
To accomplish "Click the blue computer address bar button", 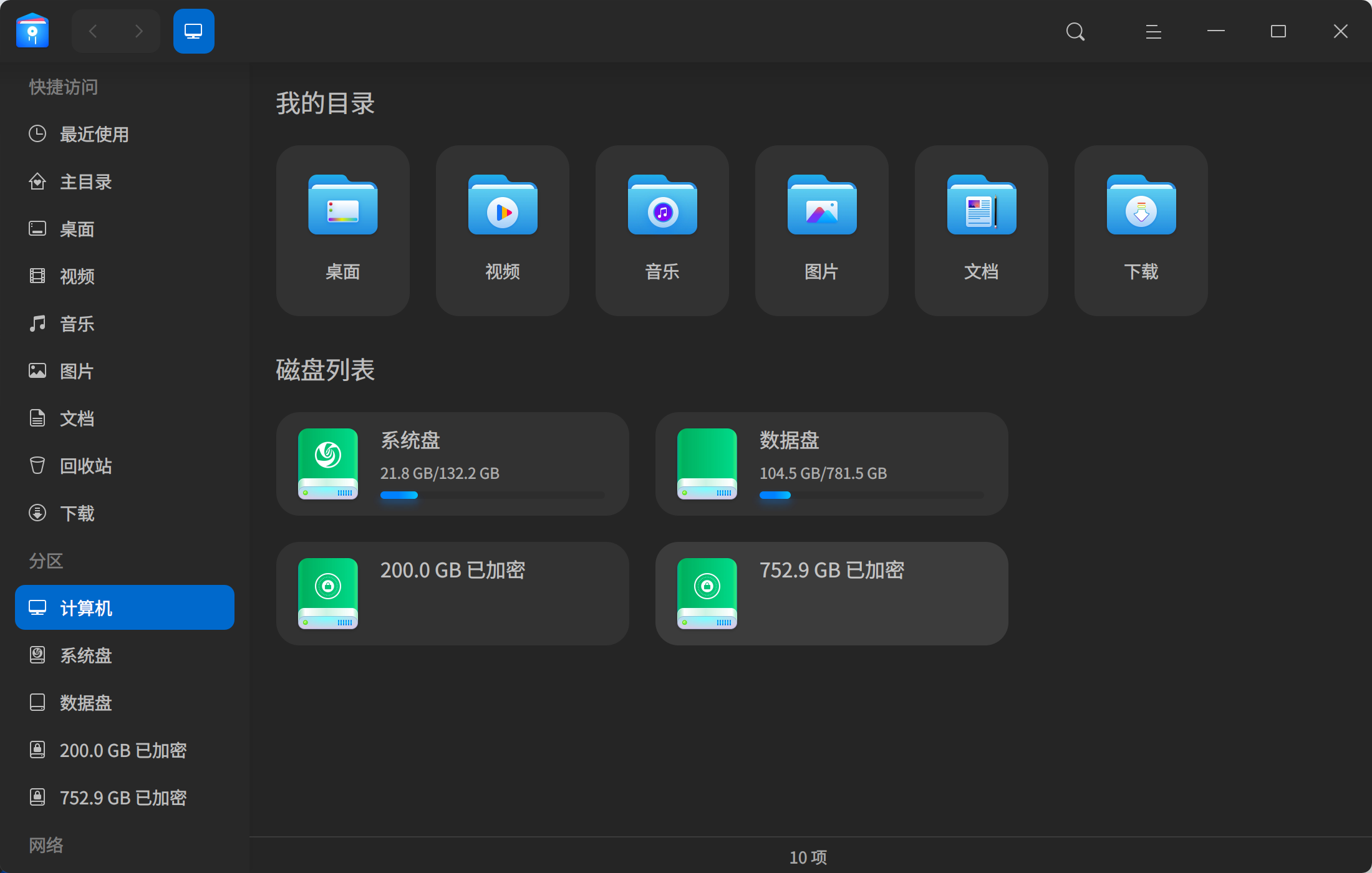I will coord(193,31).
